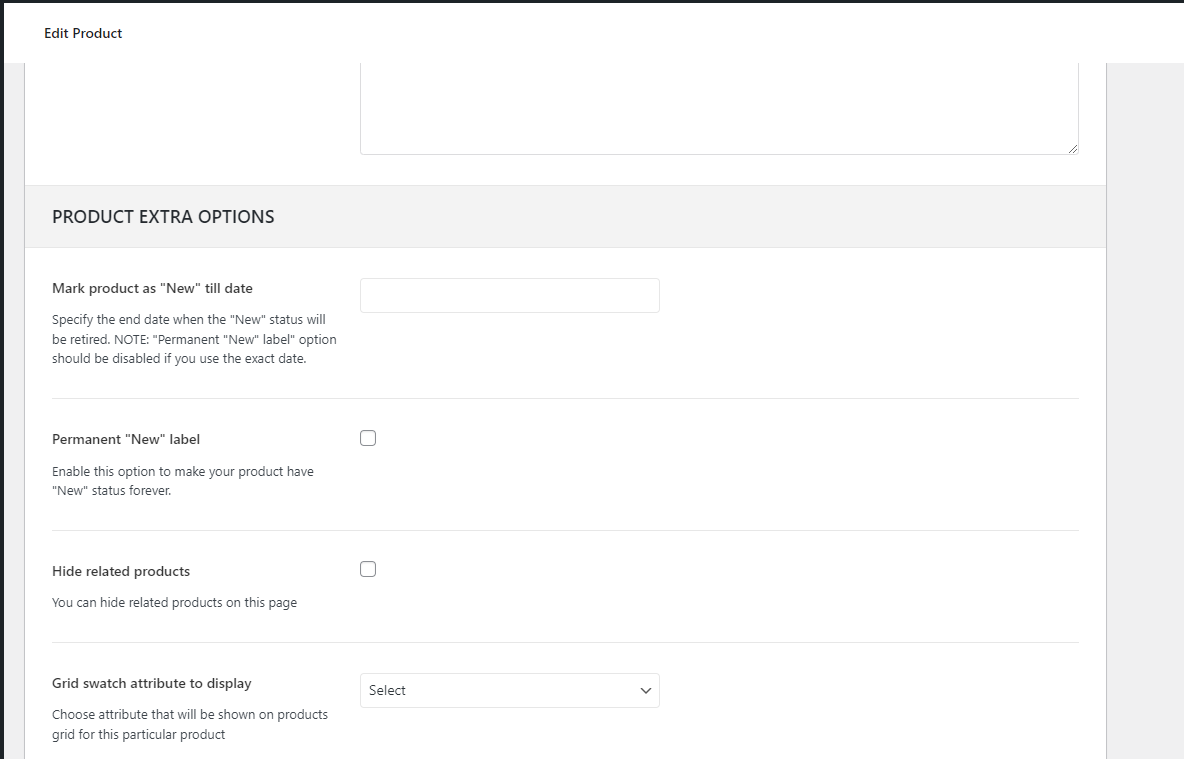This screenshot has width=1184, height=759.
Task: Click the Edit Product page title
Action: click(x=83, y=33)
